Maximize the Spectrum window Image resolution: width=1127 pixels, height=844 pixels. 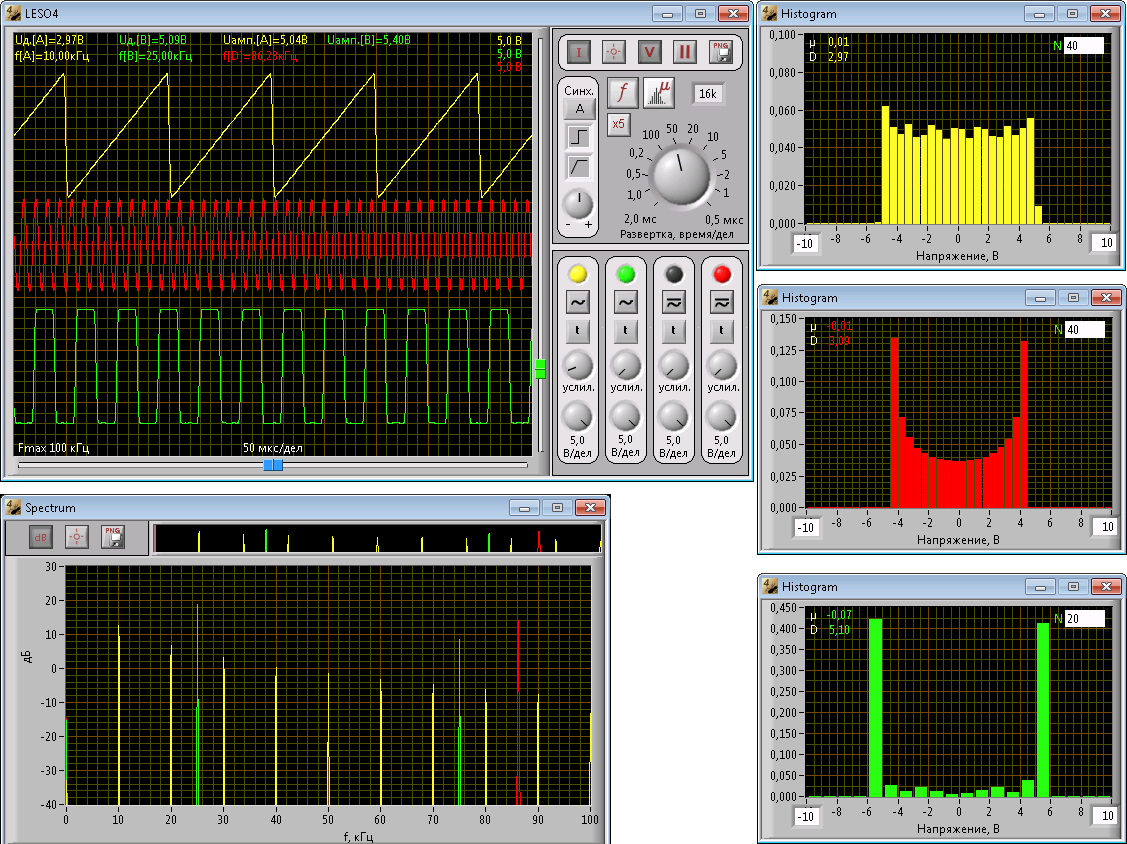click(557, 508)
